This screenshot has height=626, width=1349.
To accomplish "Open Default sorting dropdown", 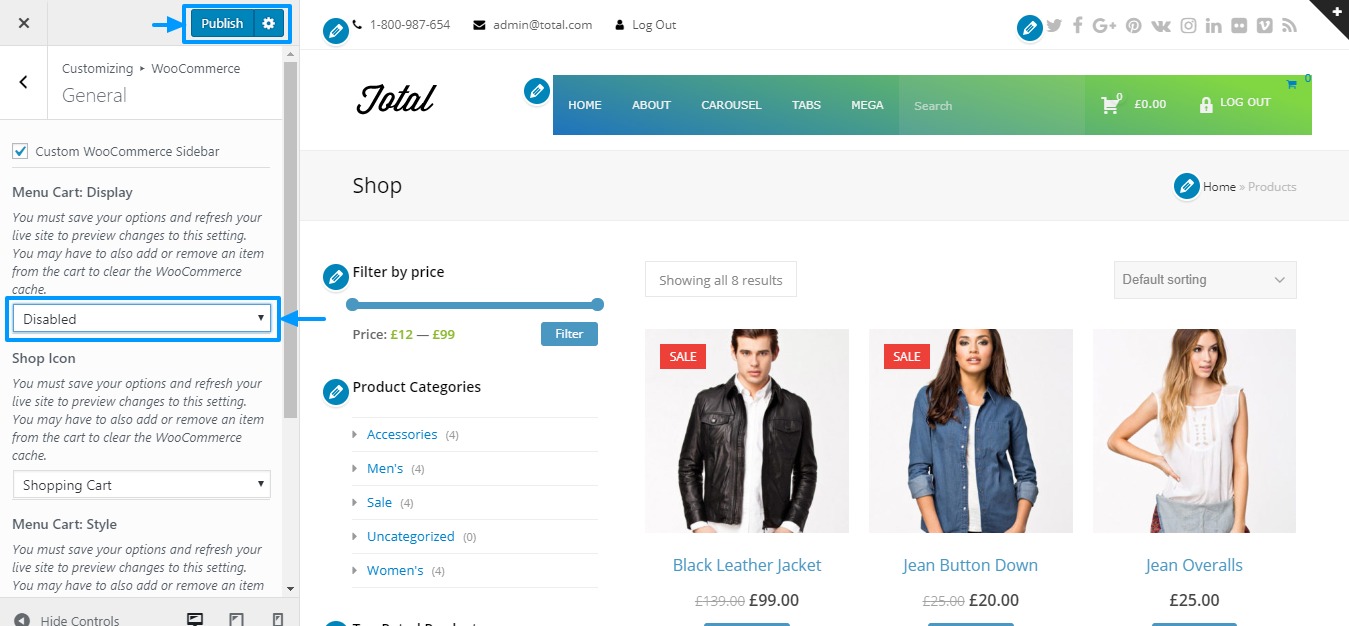I will (x=1205, y=280).
